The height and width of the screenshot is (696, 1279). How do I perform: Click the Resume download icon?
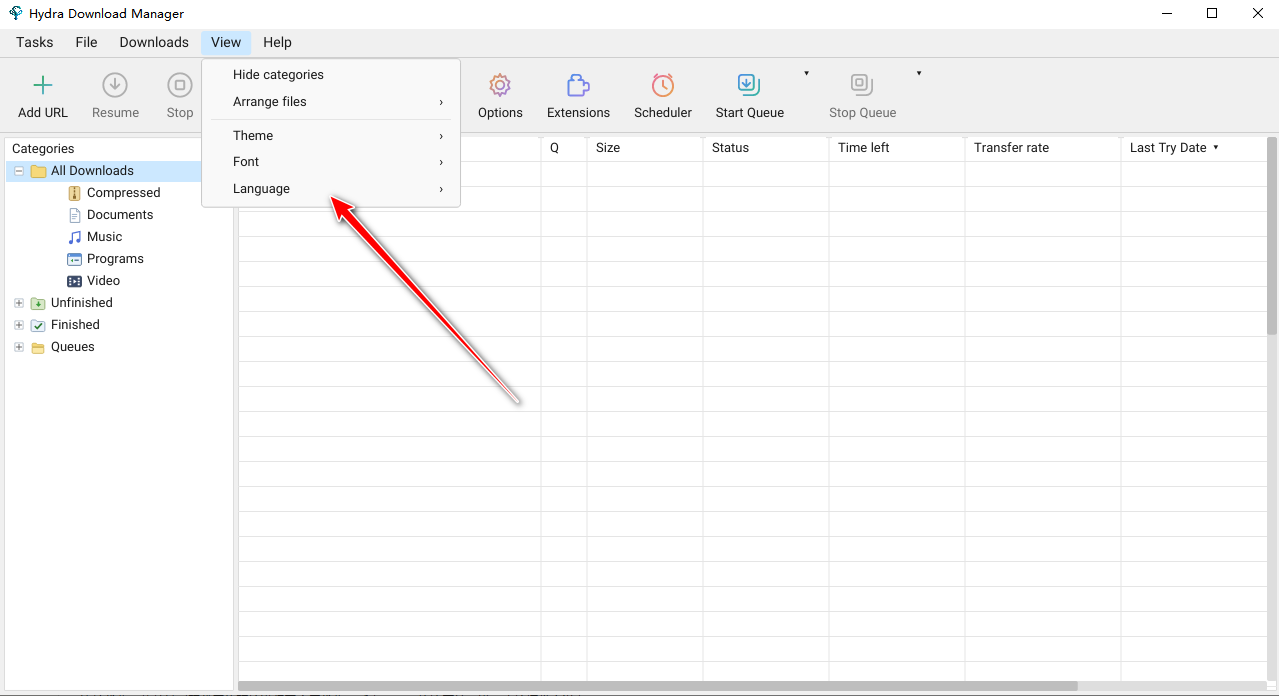coord(115,85)
